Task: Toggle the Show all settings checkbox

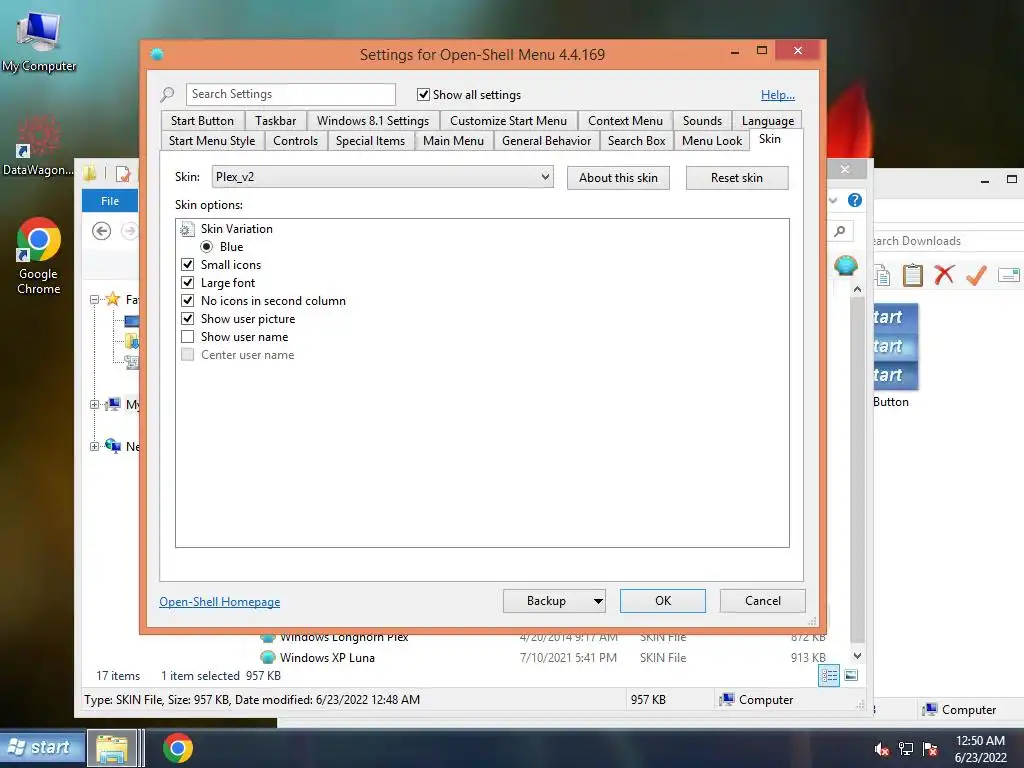Action: coord(423,95)
